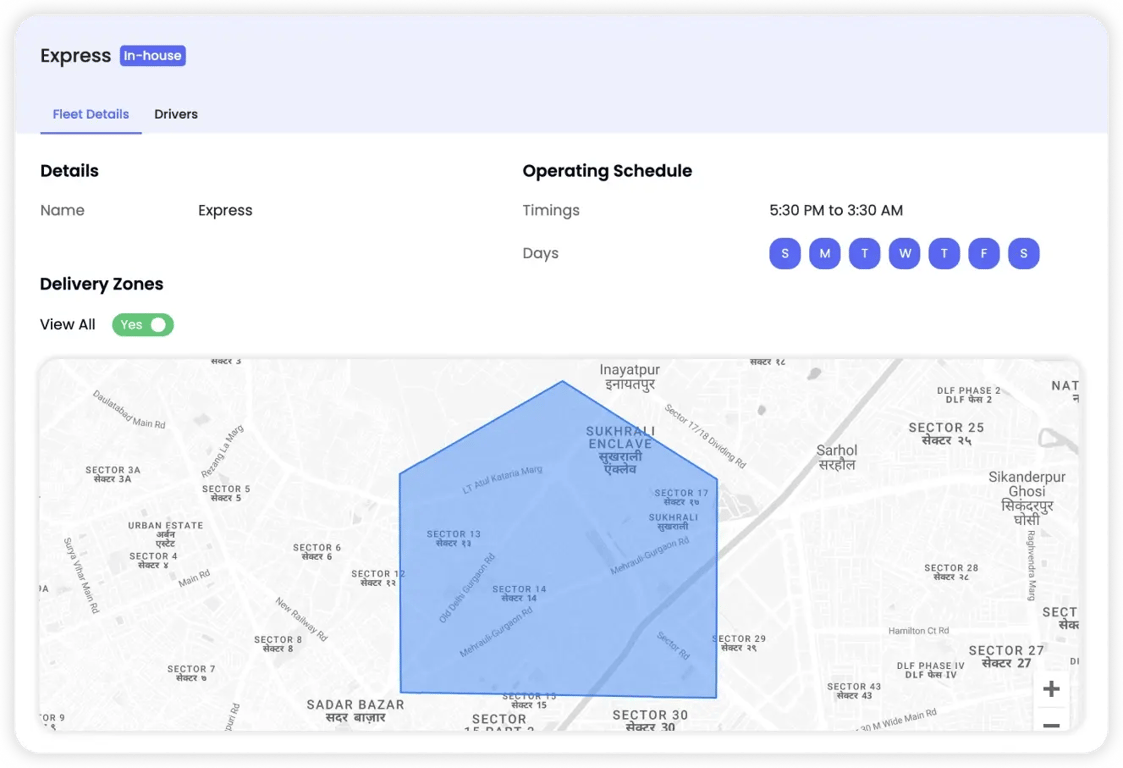The height and width of the screenshot is (768, 1123).
Task: Click the Sector 5 map label
Action: tap(226, 493)
